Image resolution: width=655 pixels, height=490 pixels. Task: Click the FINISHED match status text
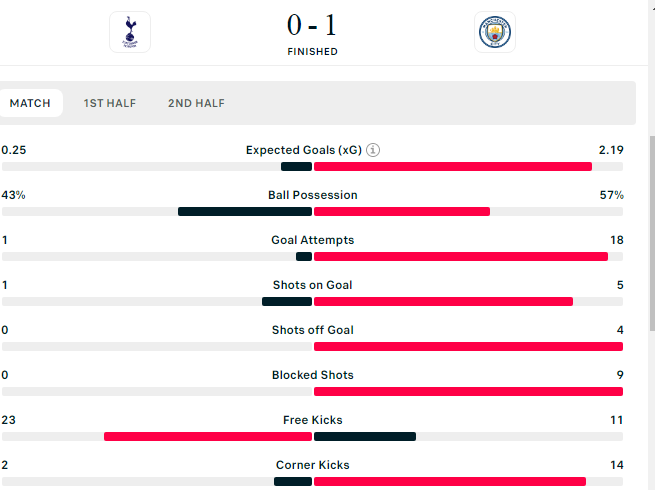[312, 51]
